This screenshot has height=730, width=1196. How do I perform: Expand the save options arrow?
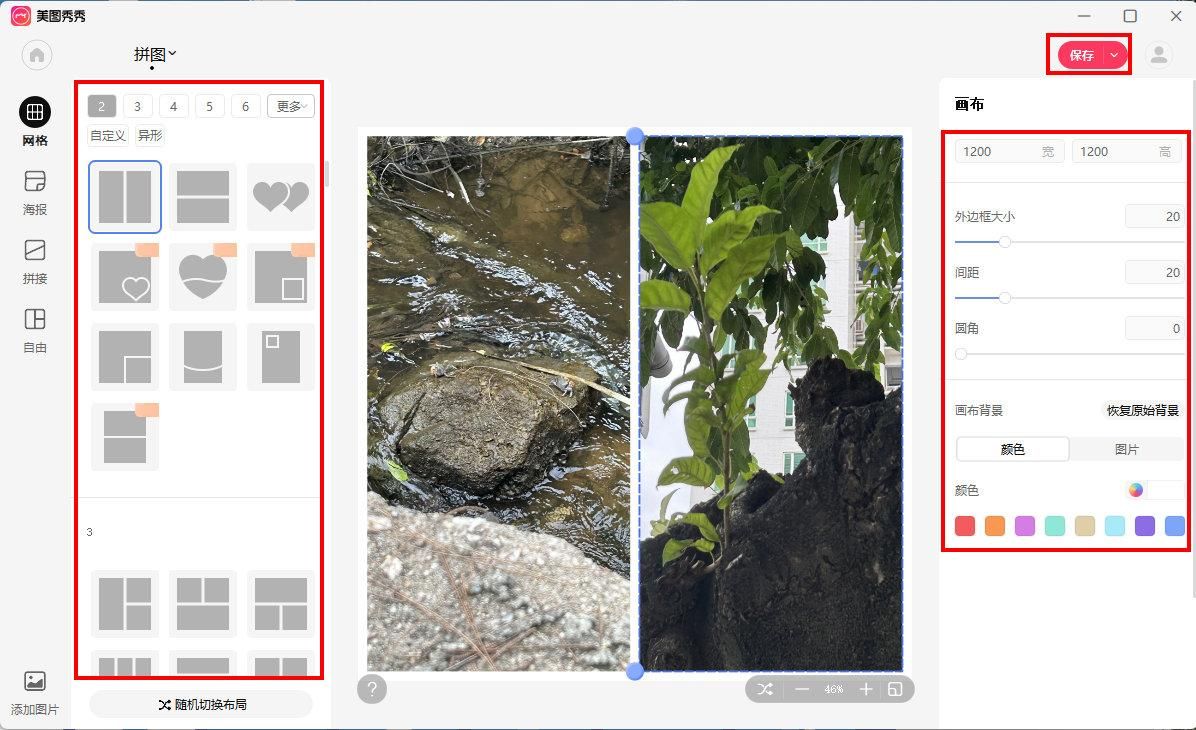(1114, 55)
